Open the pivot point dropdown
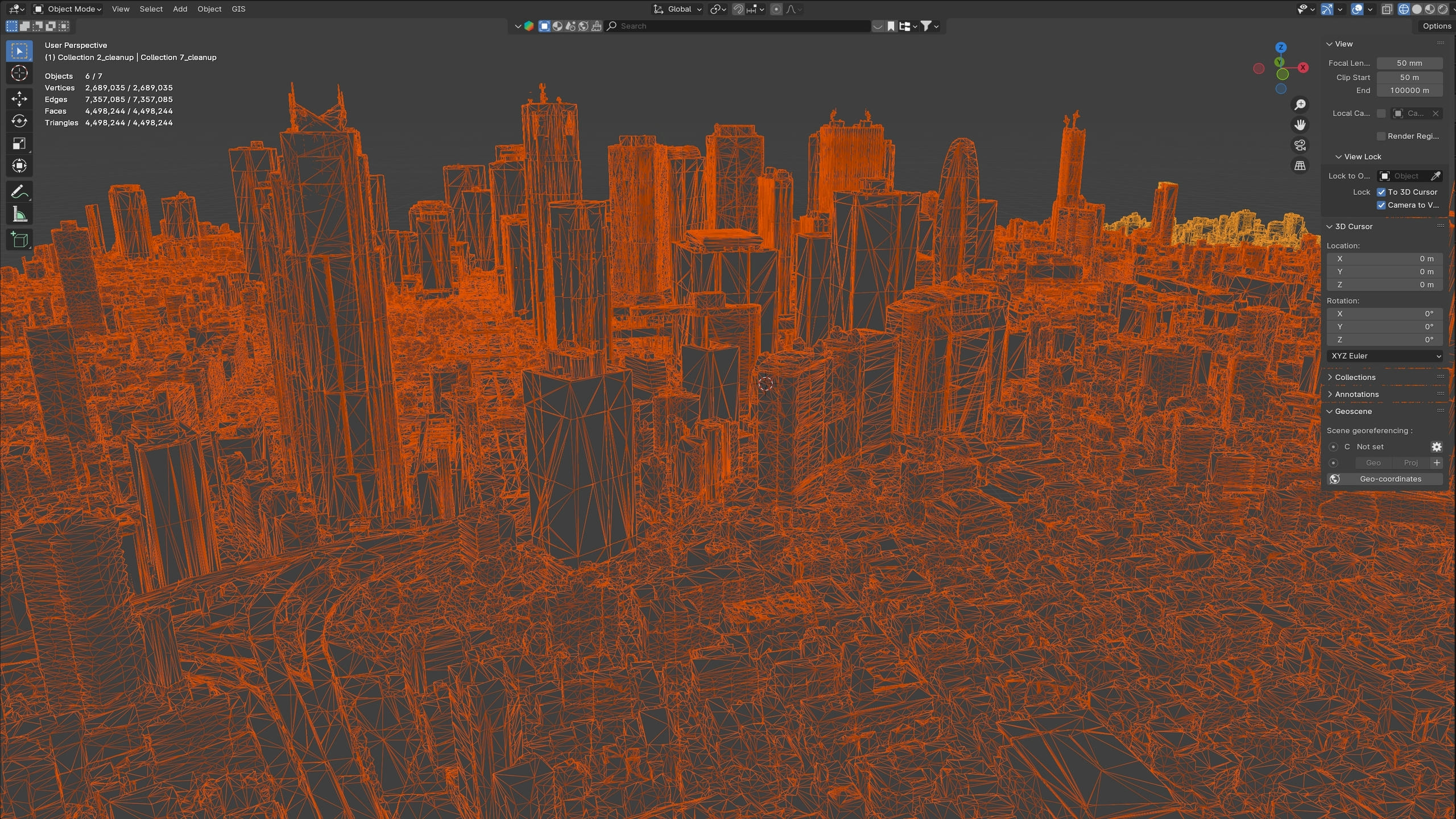The image size is (1456, 819). pos(718,9)
